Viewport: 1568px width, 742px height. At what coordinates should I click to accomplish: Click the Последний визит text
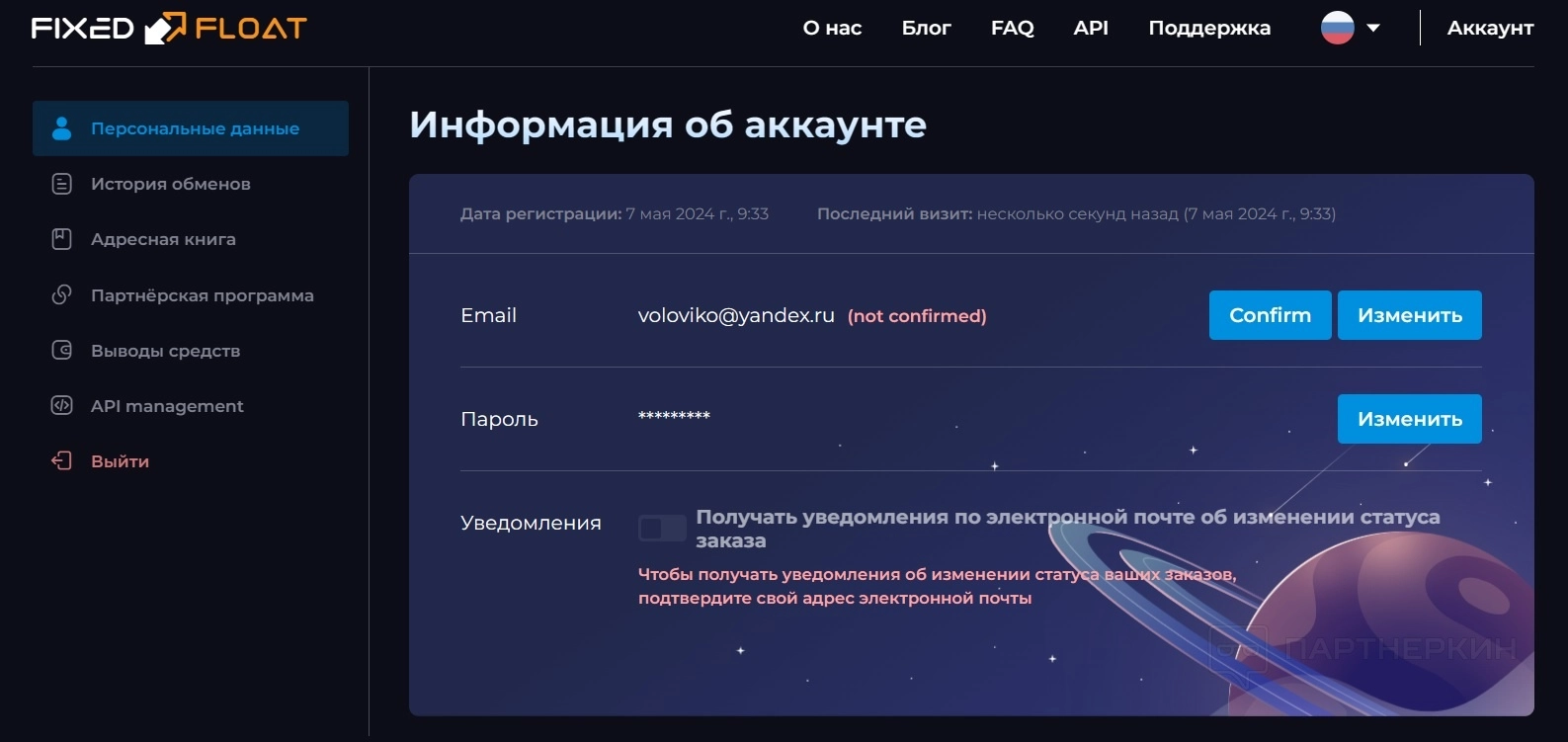(1076, 213)
